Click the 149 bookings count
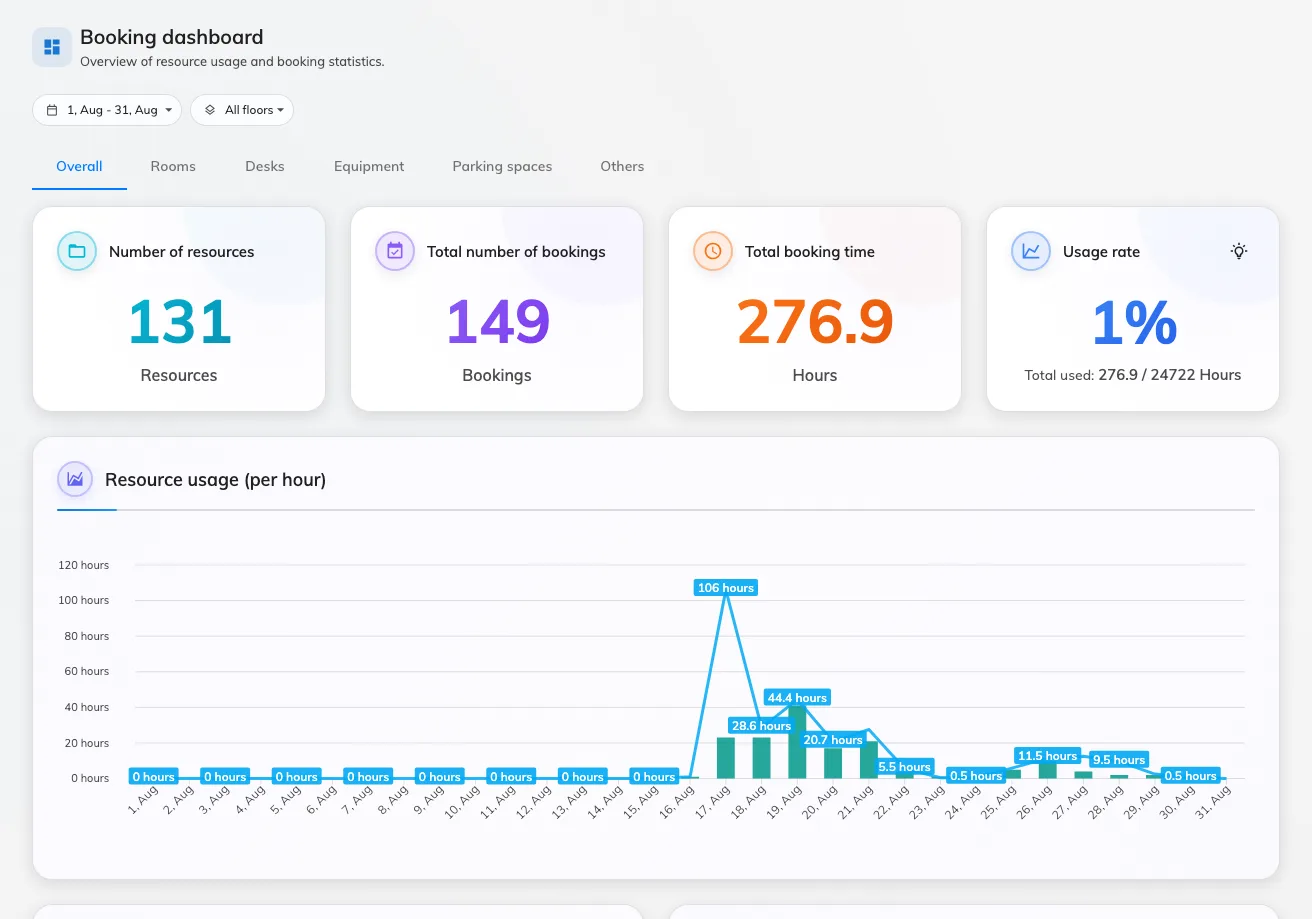Image resolution: width=1312 pixels, height=919 pixels. (x=497, y=322)
